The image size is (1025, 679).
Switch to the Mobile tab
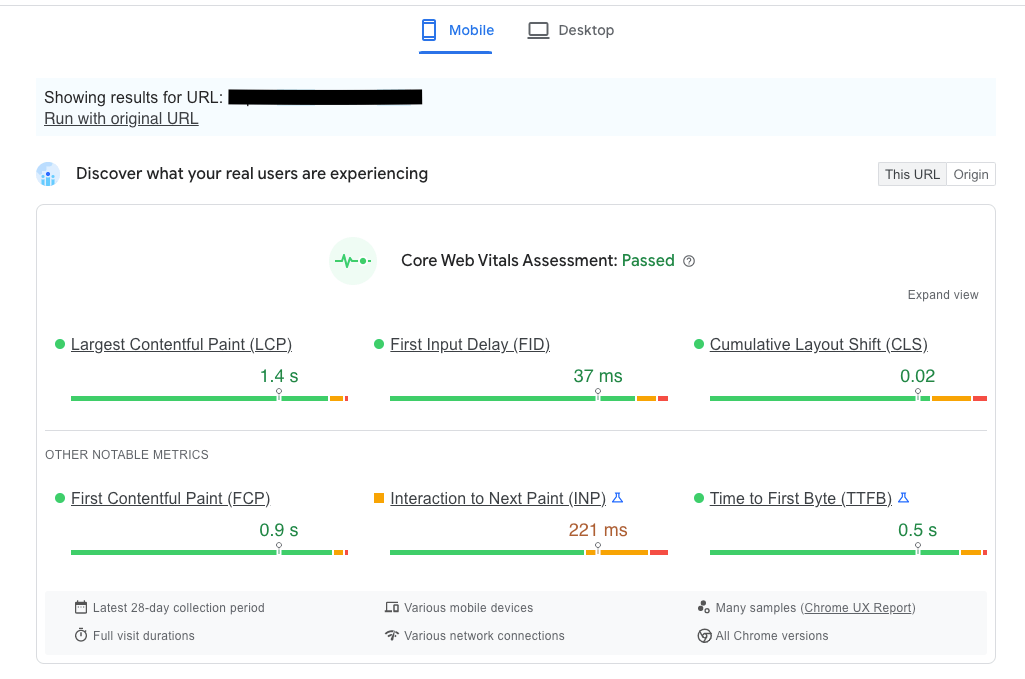456,31
